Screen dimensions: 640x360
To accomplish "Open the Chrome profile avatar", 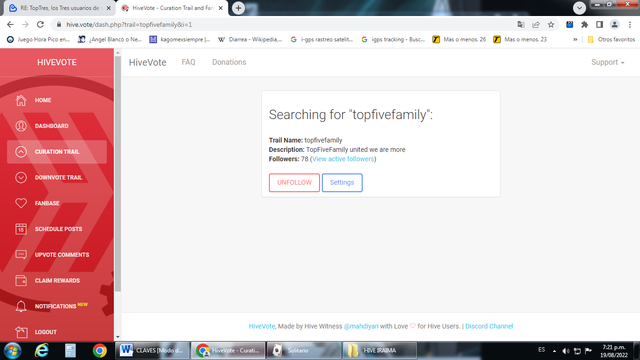I will tap(614, 24).
